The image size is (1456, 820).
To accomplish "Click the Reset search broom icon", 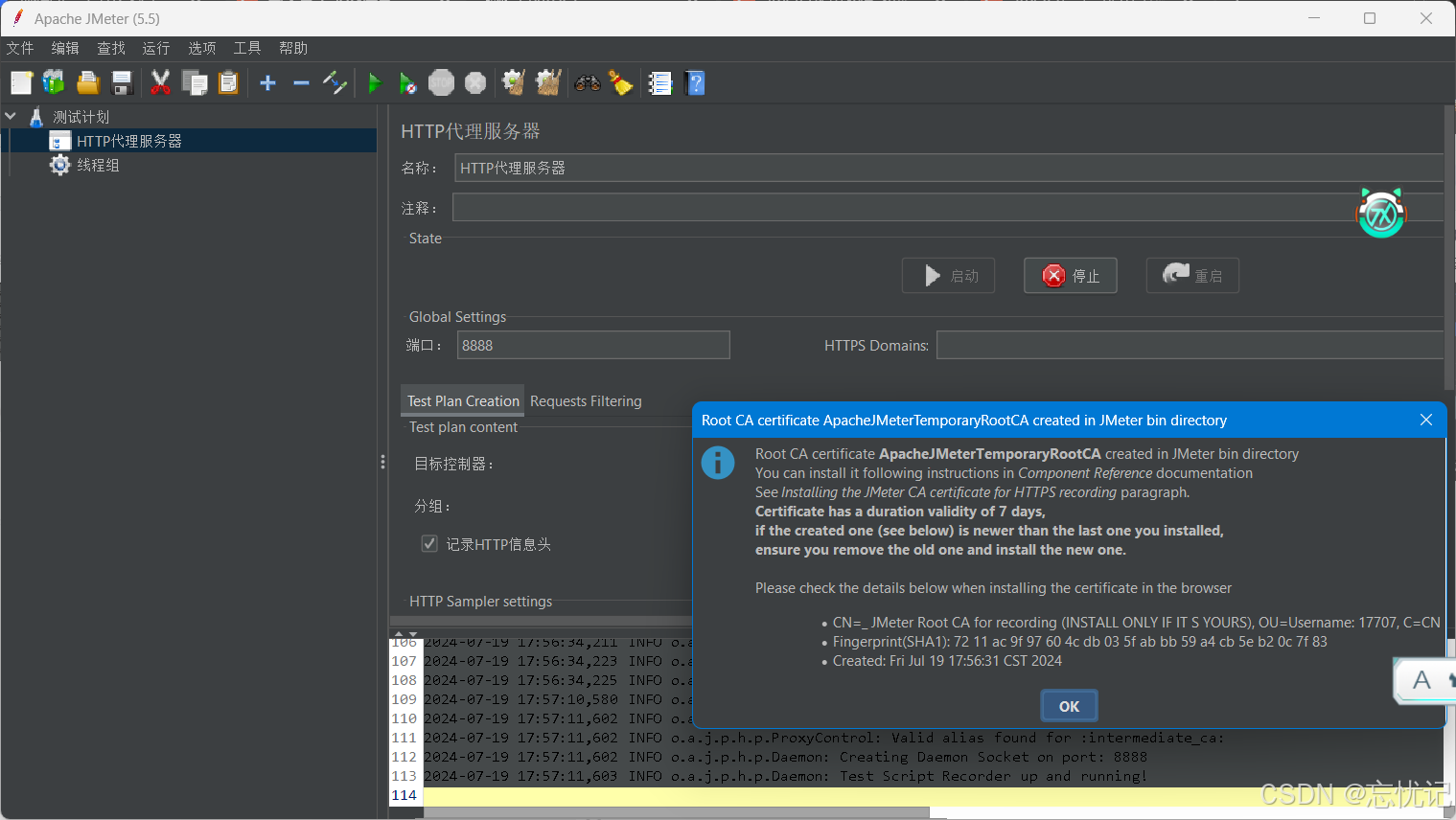I will coord(621,83).
